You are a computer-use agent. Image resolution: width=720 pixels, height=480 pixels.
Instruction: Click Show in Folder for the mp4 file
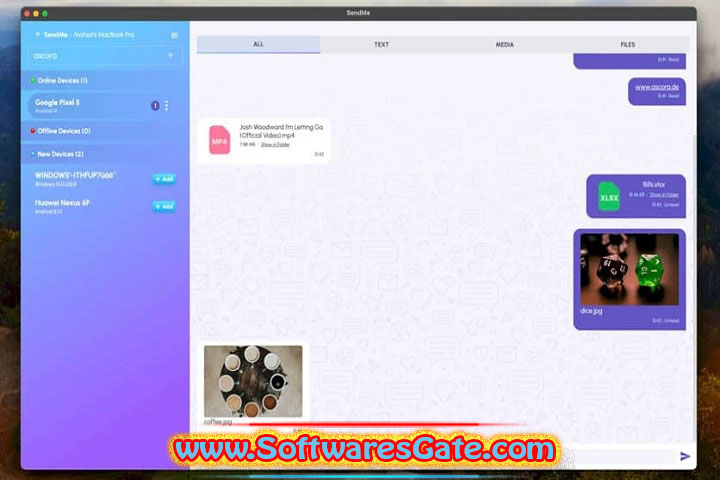click(275, 144)
